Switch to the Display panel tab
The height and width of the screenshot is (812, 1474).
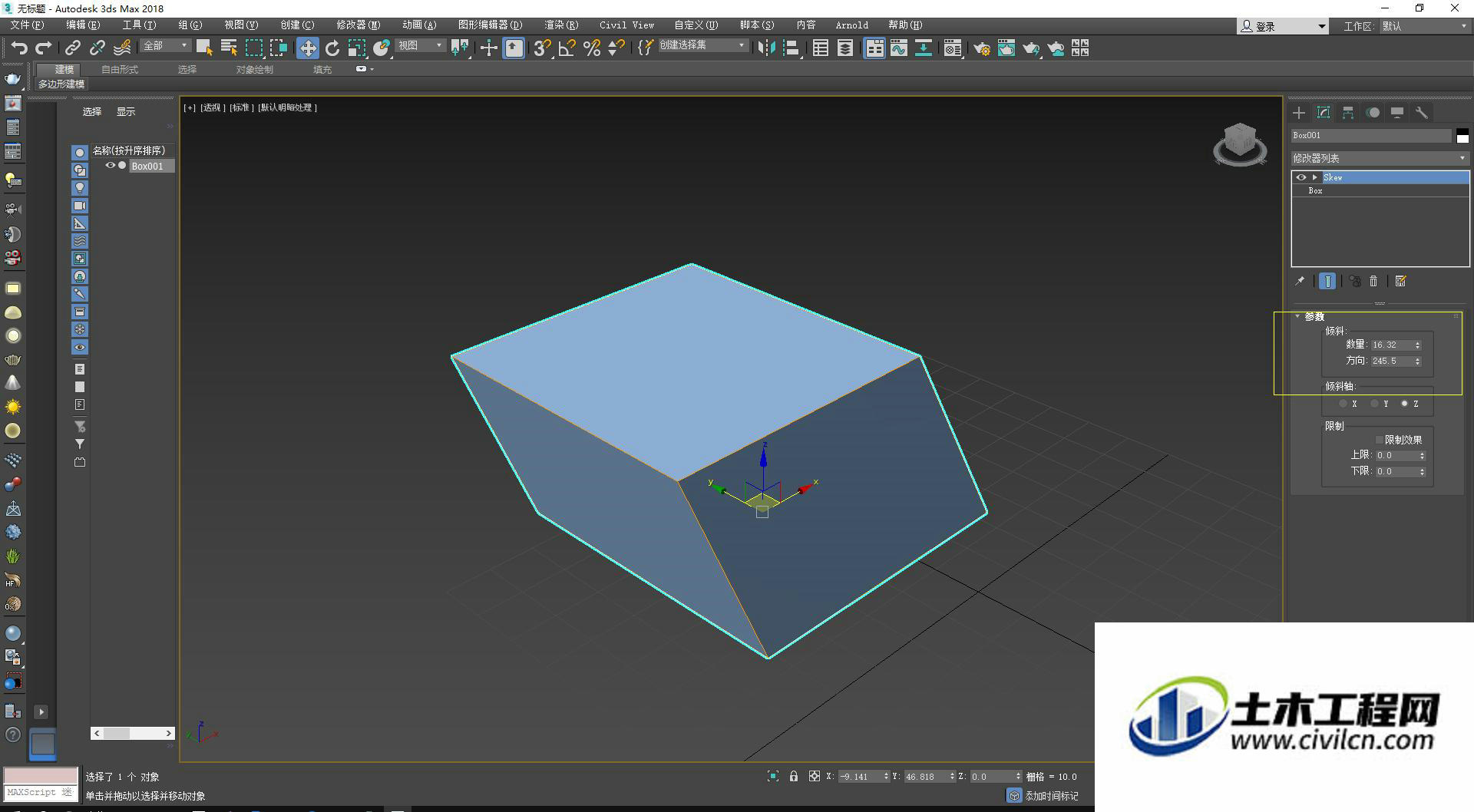[x=1397, y=113]
